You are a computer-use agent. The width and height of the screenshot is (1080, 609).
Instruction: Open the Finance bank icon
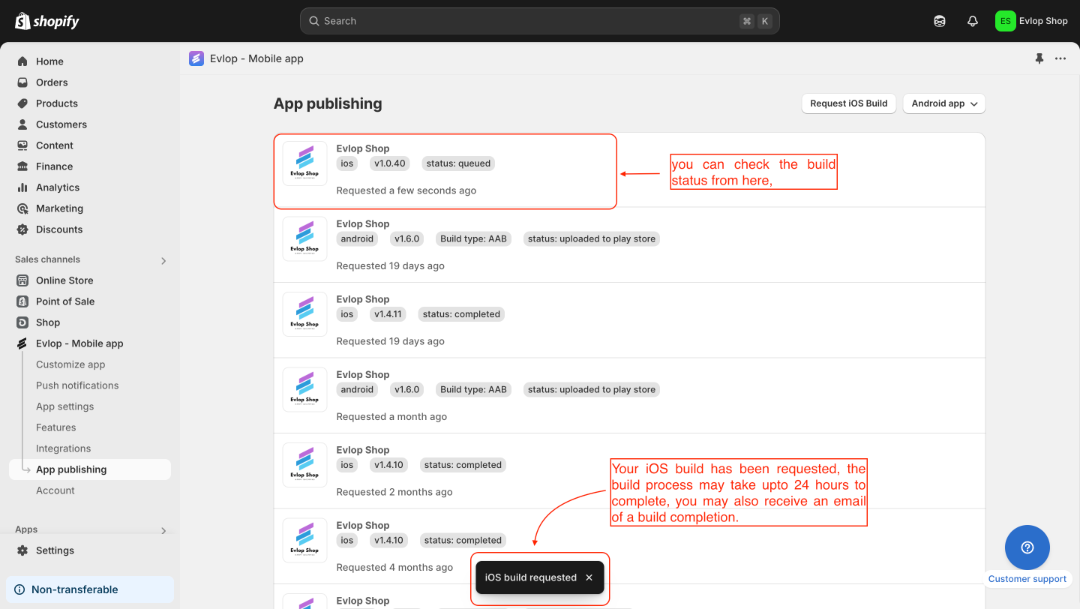click(x=23, y=167)
